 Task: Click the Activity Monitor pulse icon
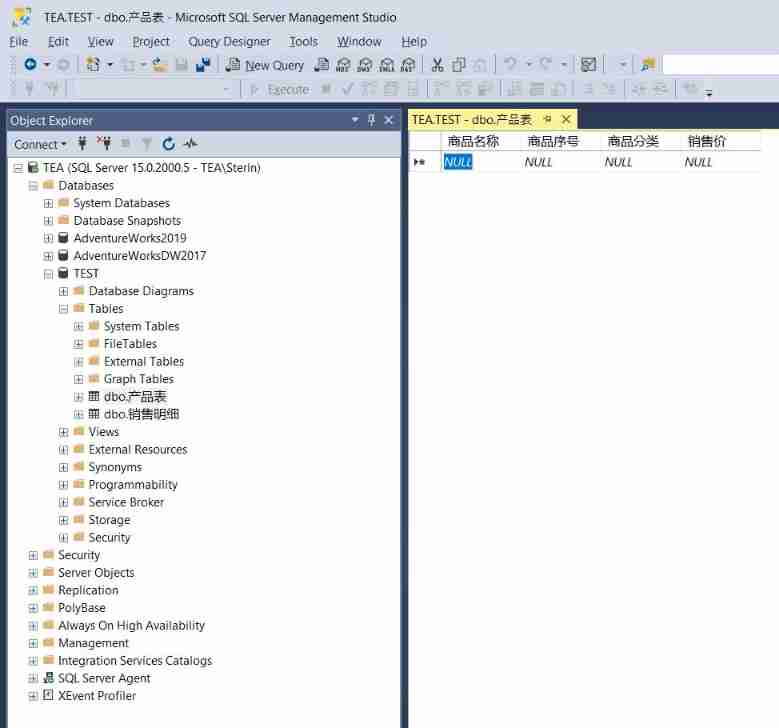[191, 144]
